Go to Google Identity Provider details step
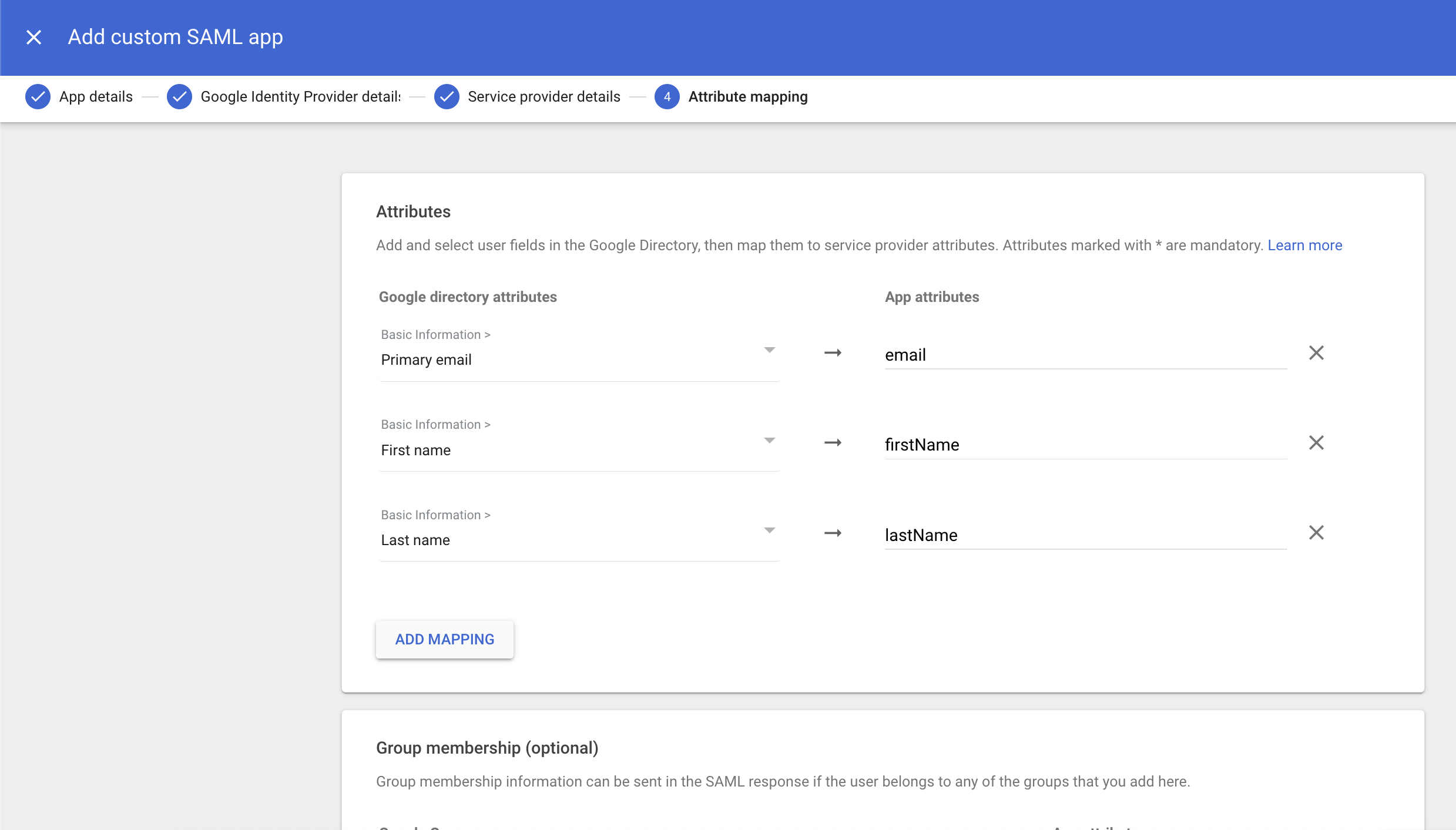Screen dimensions: 1456x830 tap(300, 97)
